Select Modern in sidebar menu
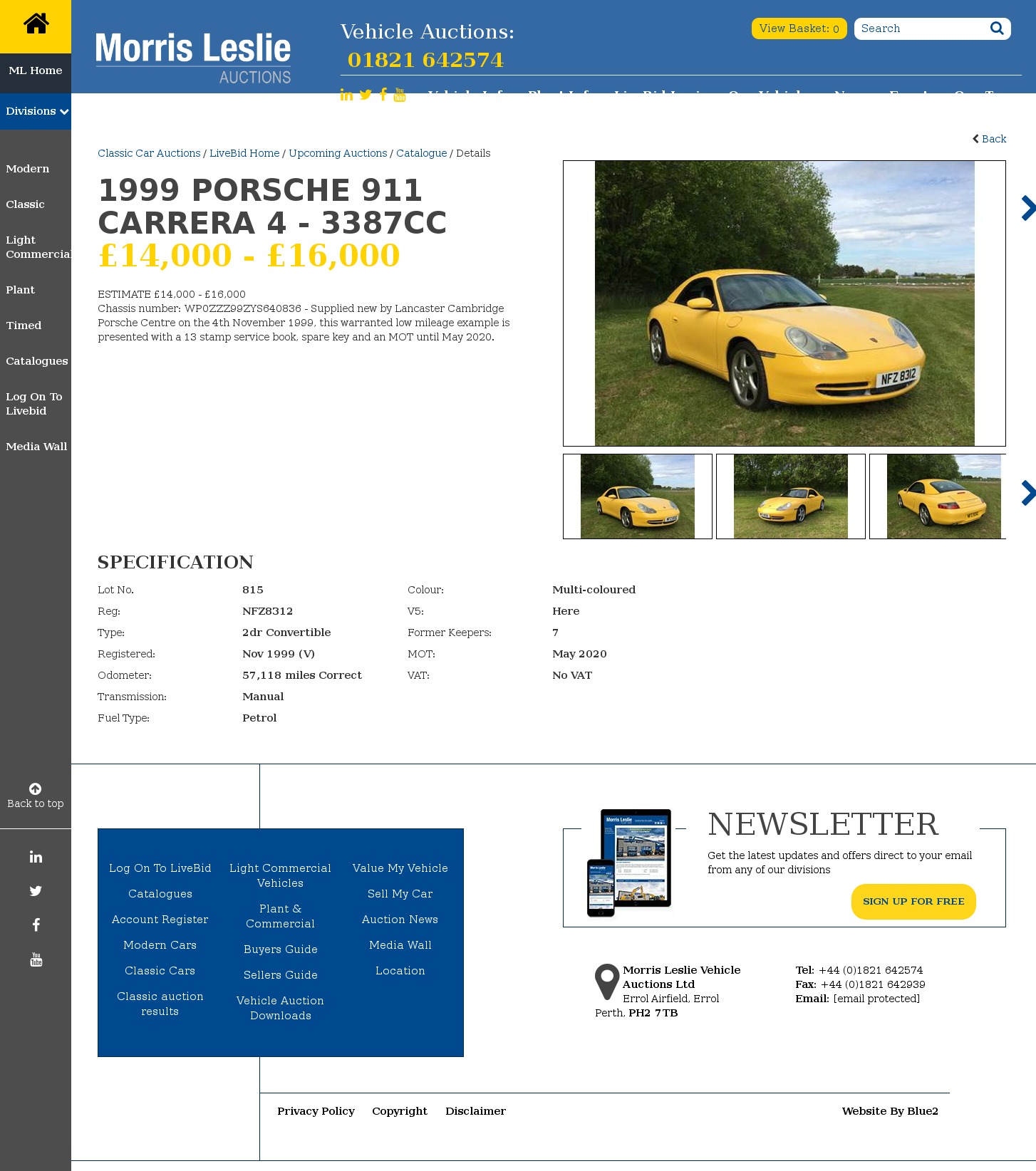1036x1171 pixels. 28,169
